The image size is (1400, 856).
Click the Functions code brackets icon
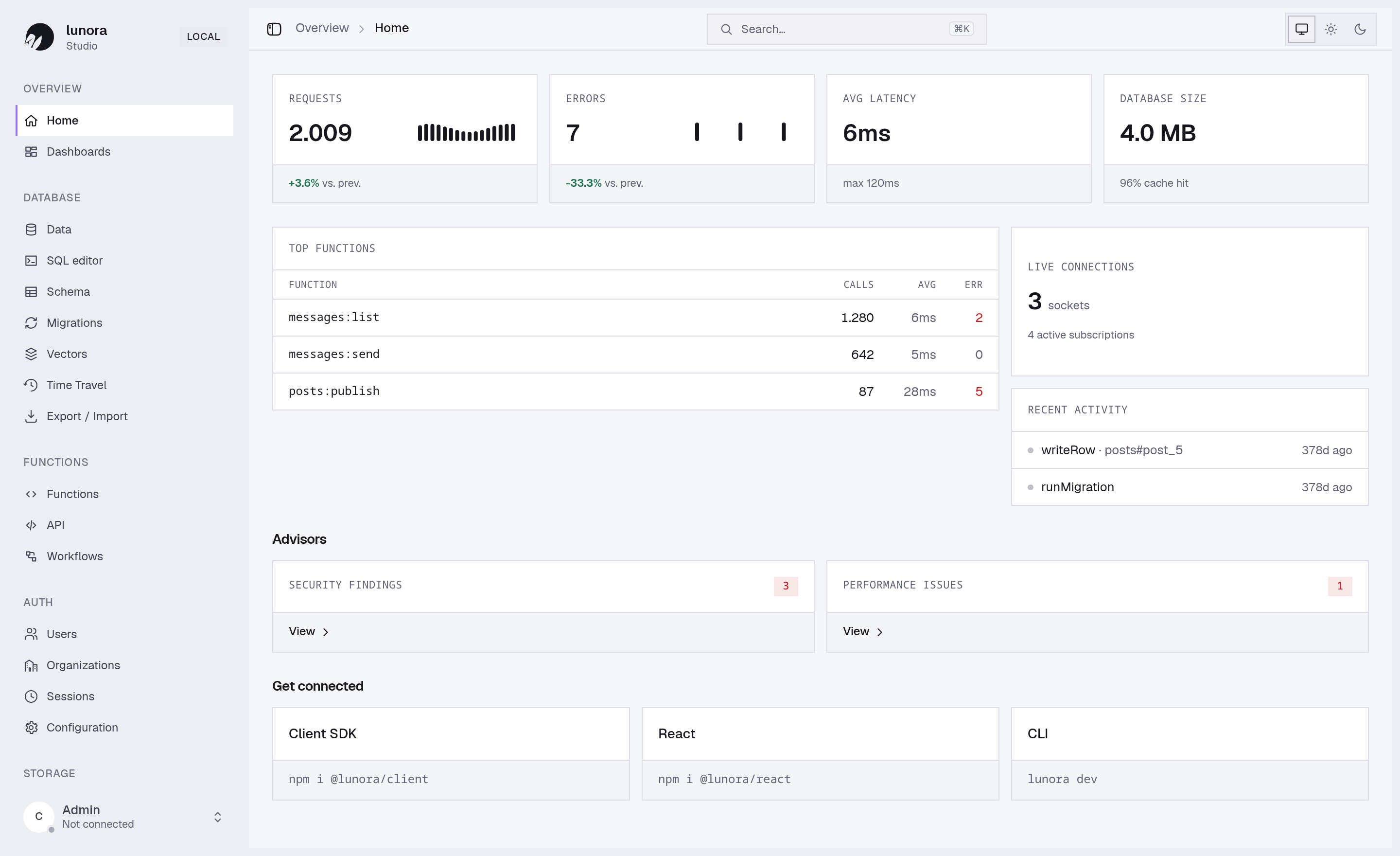coord(31,494)
